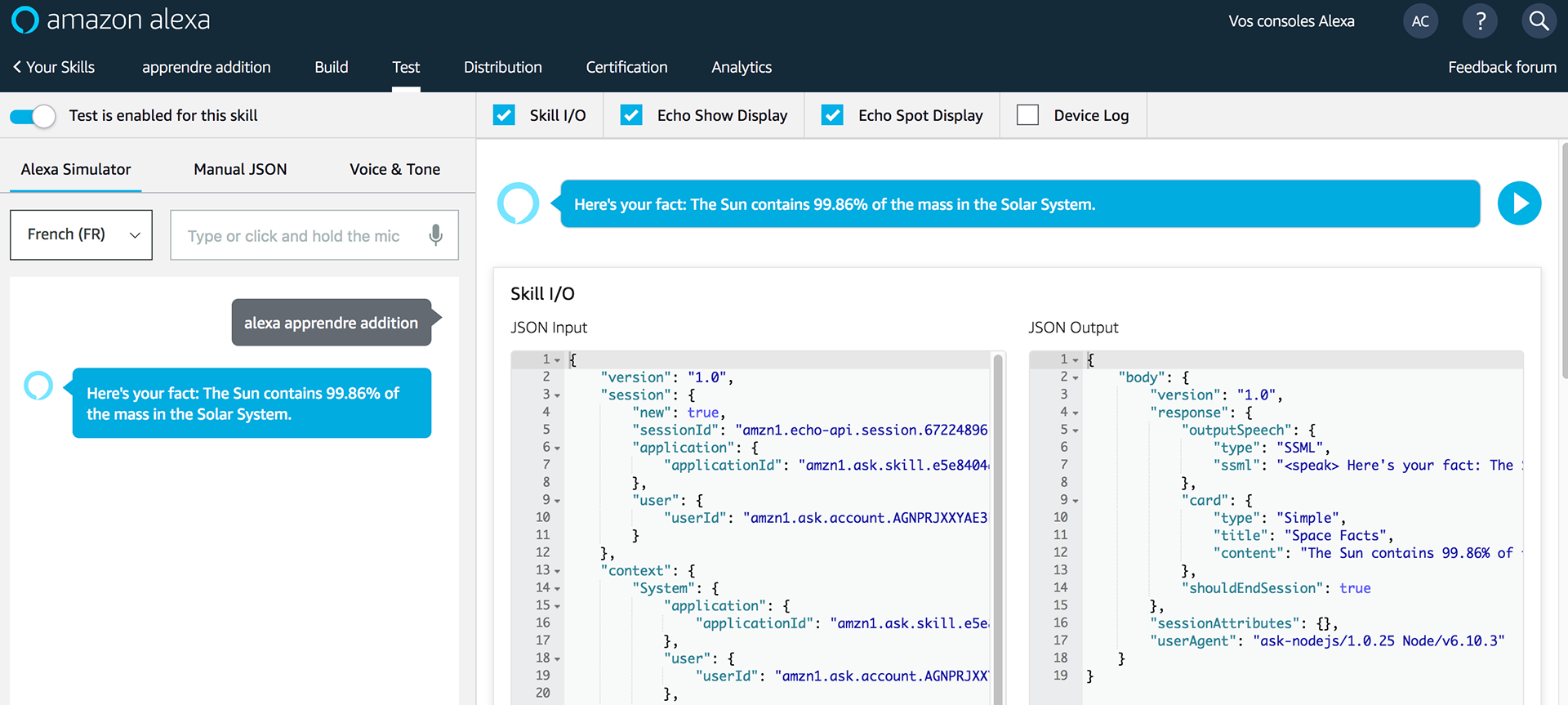This screenshot has height=705, width=1568.
Task: Select the Test tab
Action: click(406, 67)
